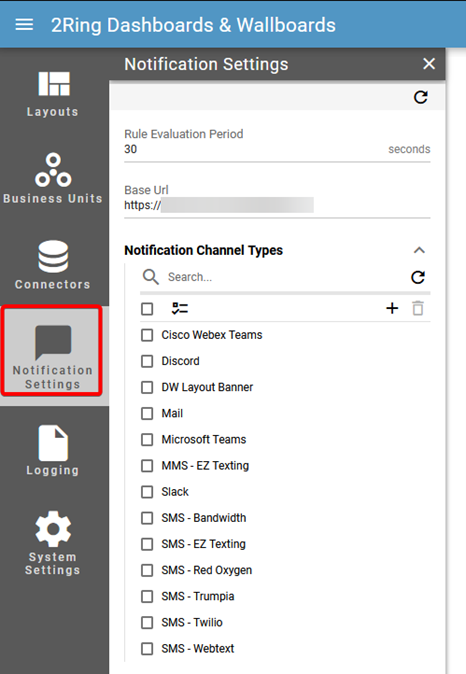This screenshot has width=466, height=674.
Task: Click the checklist selection mode icon
Action: (x=180, y=308)
